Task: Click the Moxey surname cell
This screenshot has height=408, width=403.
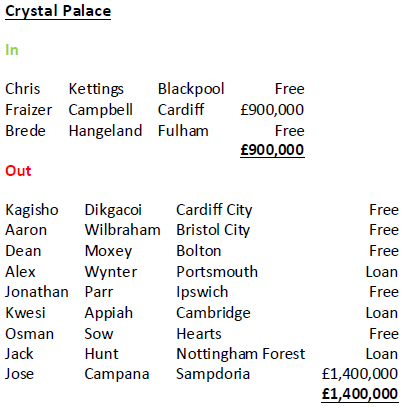Action: pyautogui.click(x=108, y=251)
